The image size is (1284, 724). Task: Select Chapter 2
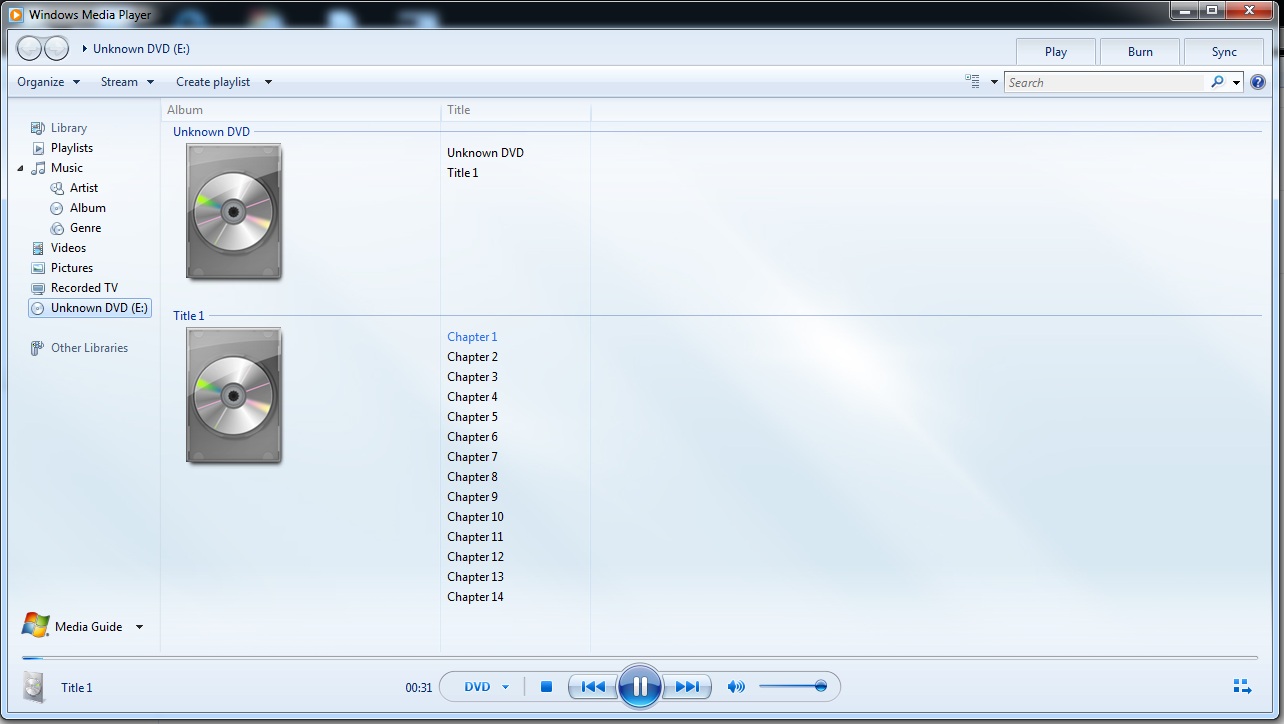tap(472, 357)
